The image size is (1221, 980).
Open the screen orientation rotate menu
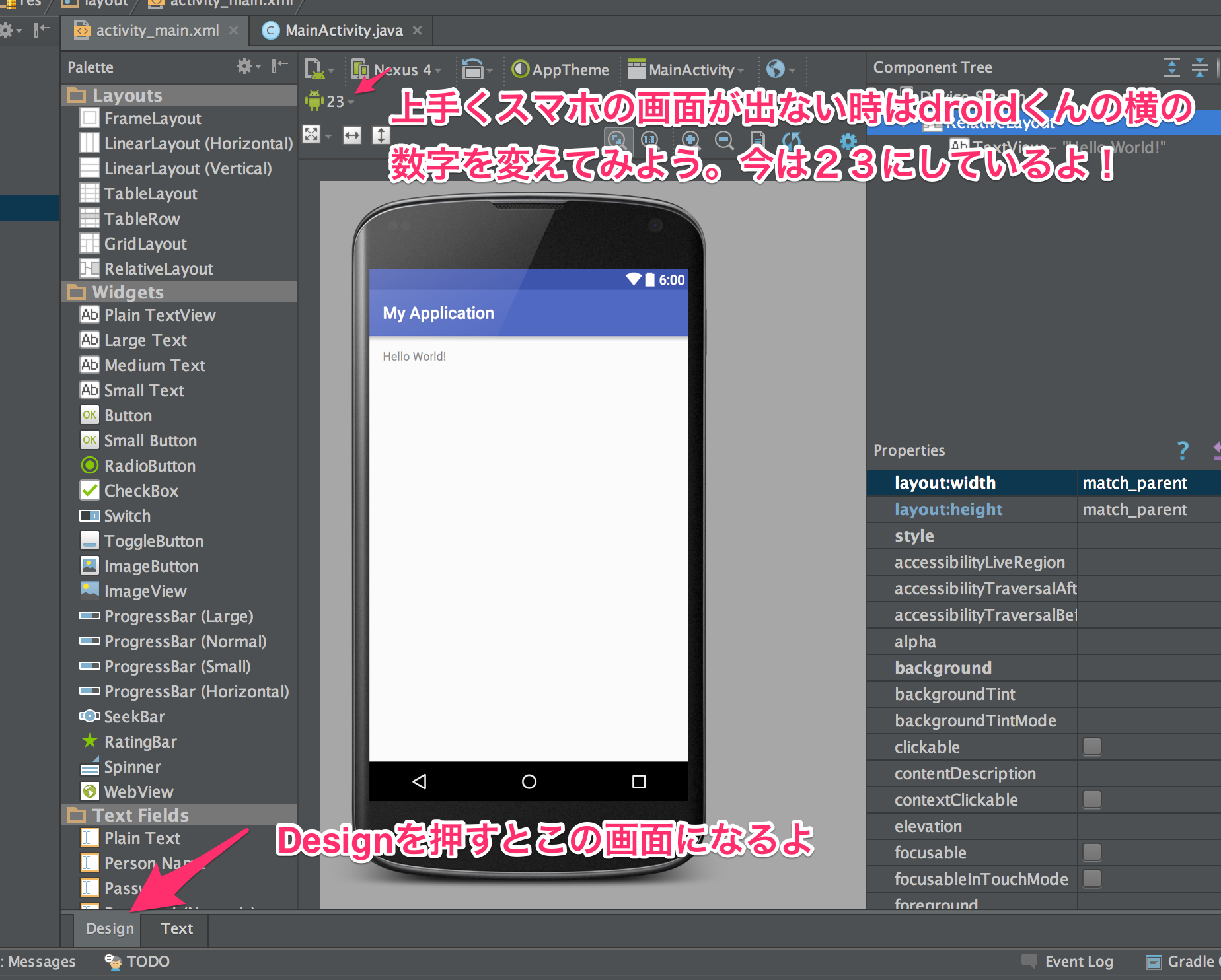(477, 69)
